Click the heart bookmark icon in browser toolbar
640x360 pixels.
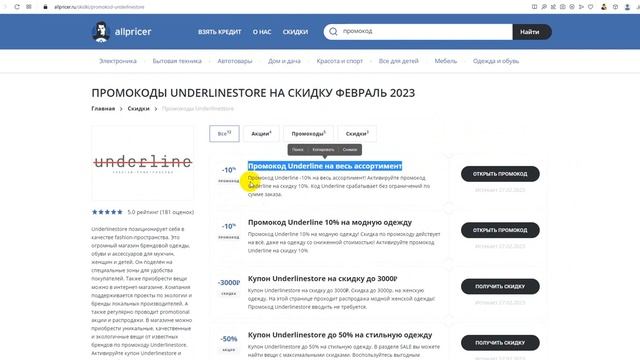(x=590, y=7)
